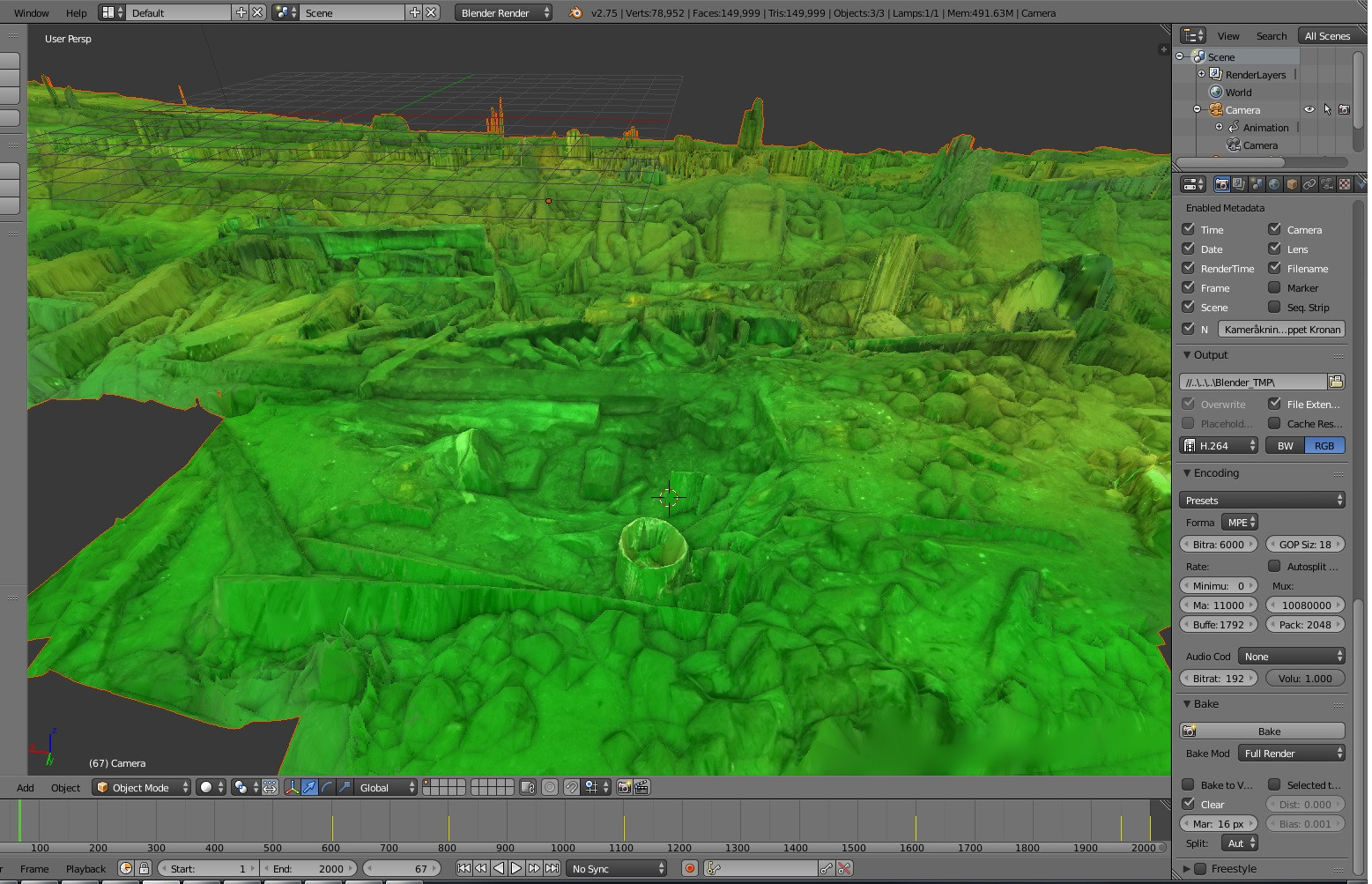This screenshot has width=1372, height=884.
Task: Toggle the proportional editing circle icon
Action: click(550, 787)
